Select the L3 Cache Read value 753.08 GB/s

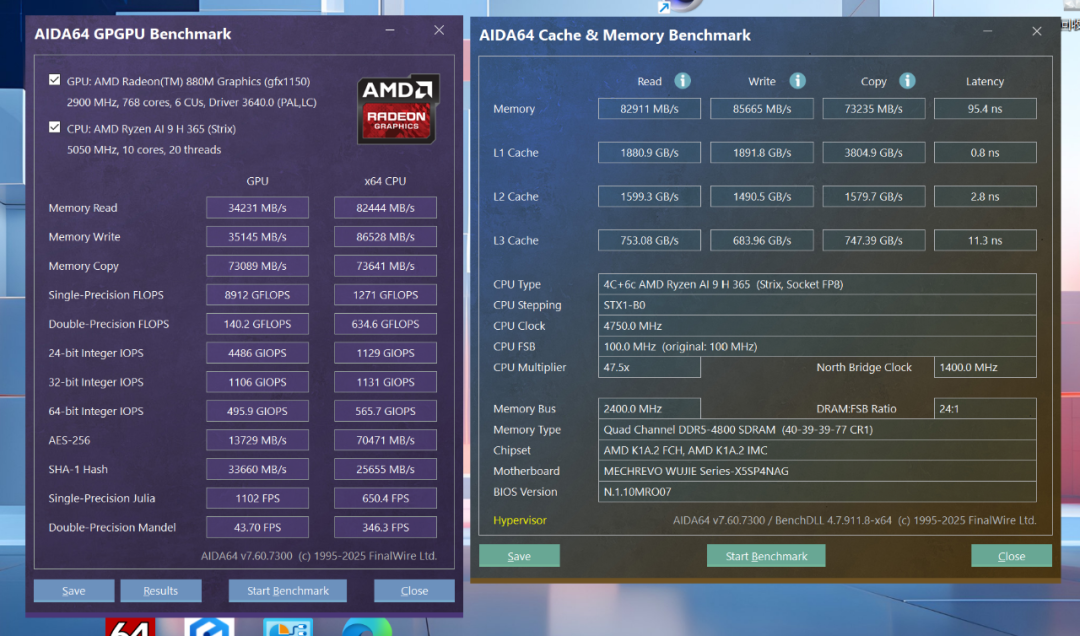pos(650,240)
